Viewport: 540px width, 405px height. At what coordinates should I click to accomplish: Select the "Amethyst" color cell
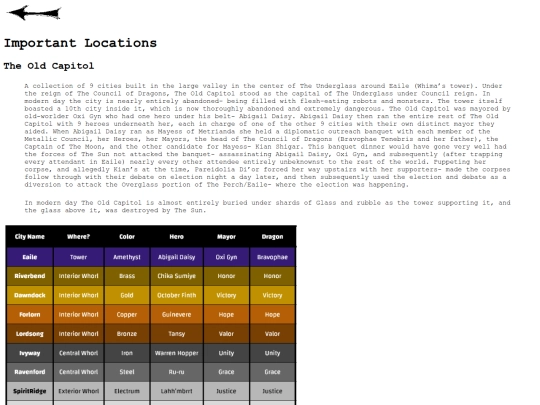click(127, 257)
